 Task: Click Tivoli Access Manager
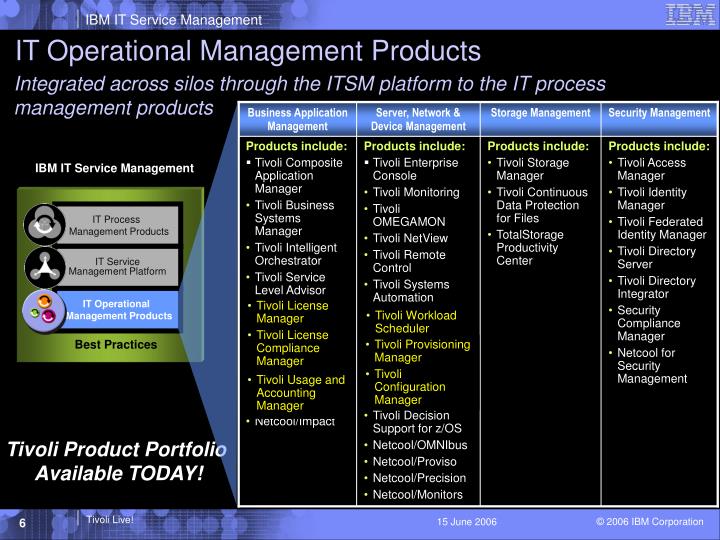click(651, 169)
